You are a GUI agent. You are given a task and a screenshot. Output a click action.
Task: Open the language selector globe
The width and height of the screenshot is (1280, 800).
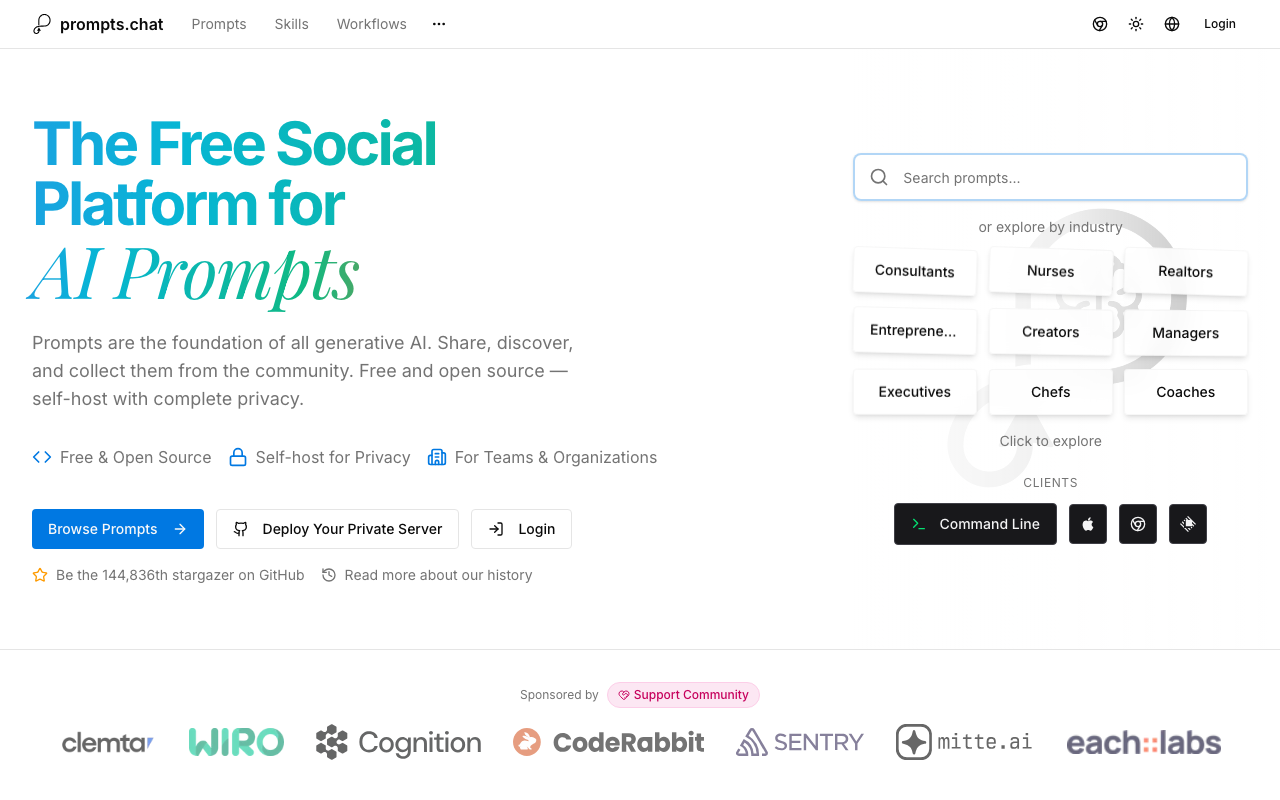point(1172,24)
